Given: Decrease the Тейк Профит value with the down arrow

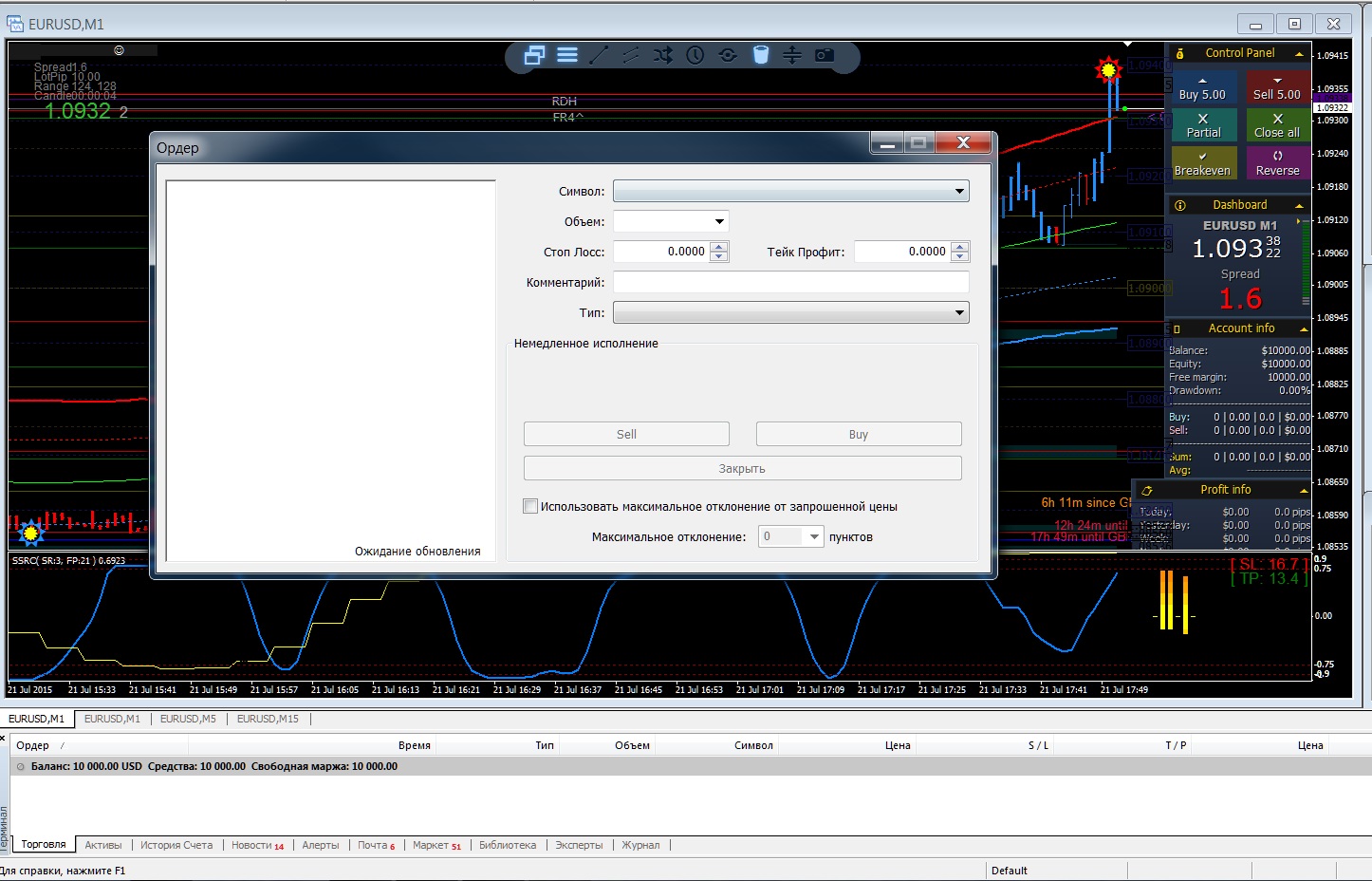Looking at the screenshot, I should [960, 256].
